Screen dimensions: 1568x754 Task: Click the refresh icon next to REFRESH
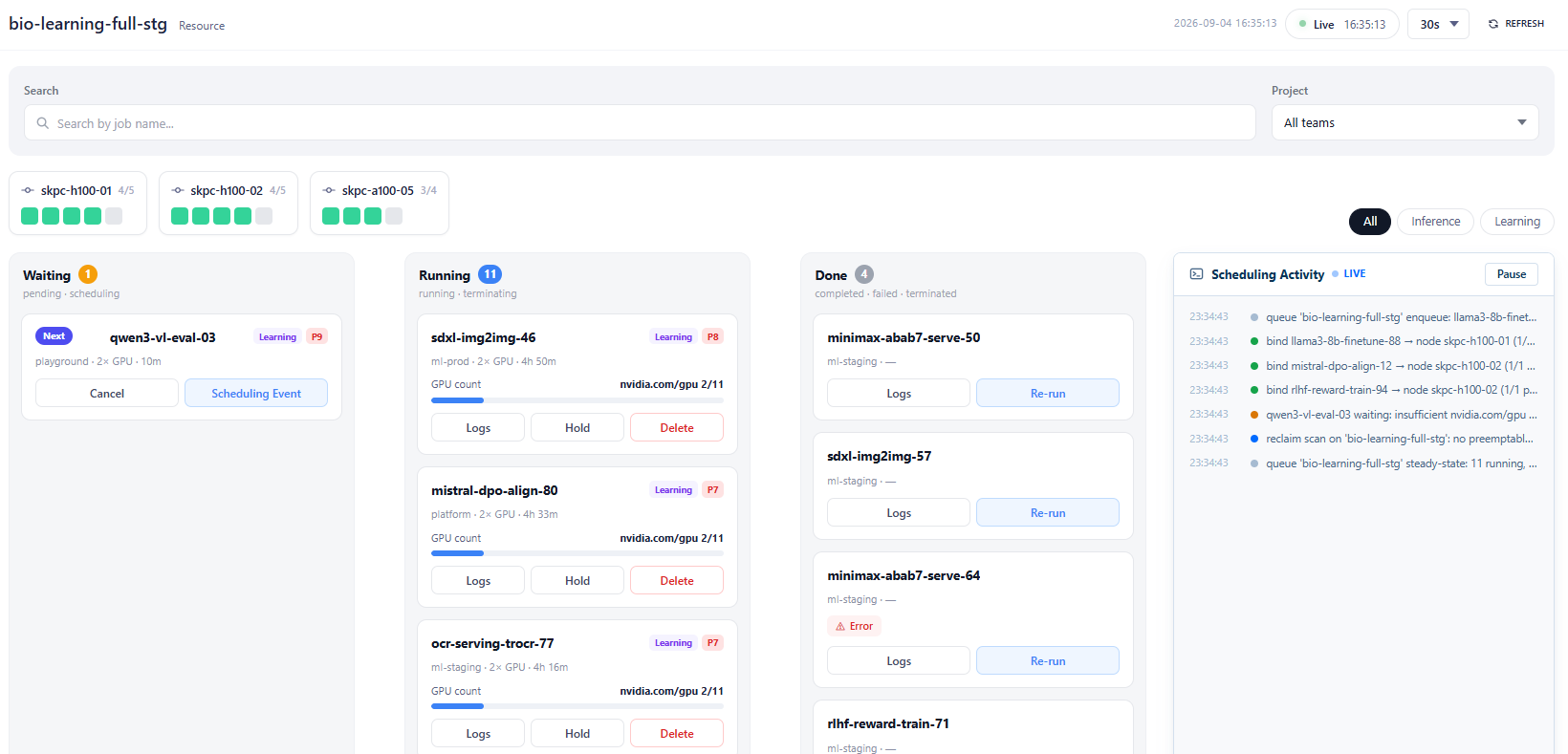click(1493, 24)
